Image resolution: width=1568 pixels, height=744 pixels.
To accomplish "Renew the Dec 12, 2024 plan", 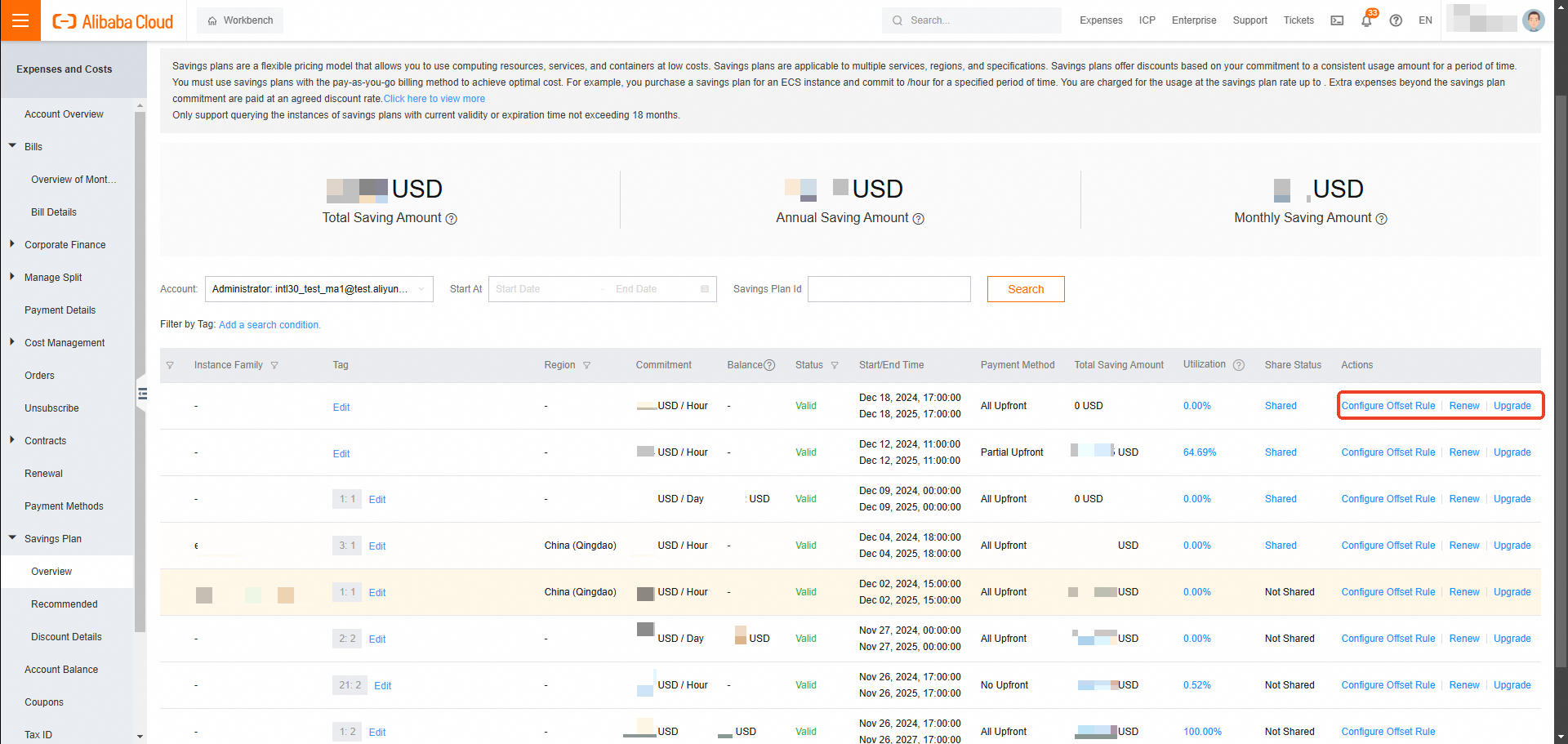I will tap(1464, 452).
